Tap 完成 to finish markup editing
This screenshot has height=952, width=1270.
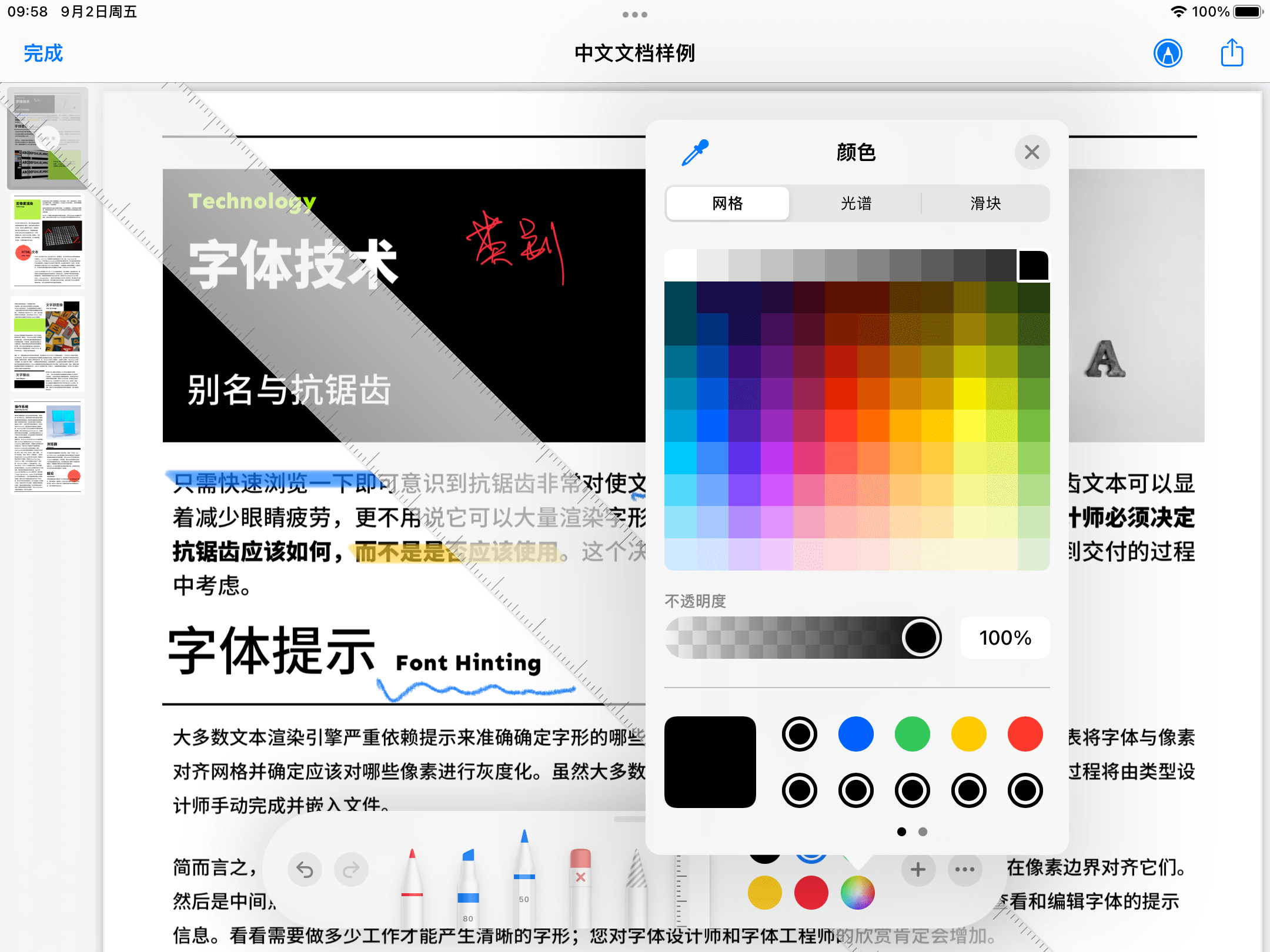pos(42,54)
